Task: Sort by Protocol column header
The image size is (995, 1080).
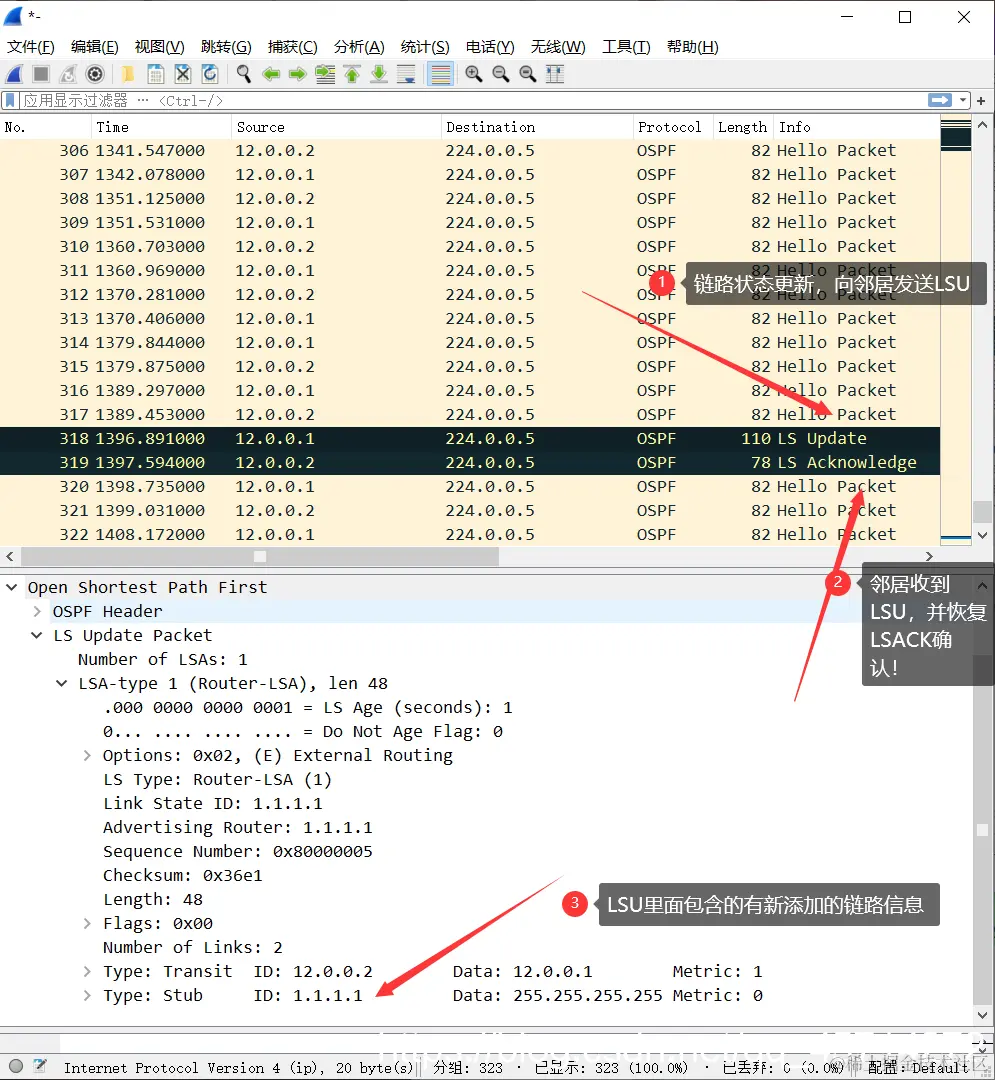Action: pyautogui.click(x=672, y=127)
